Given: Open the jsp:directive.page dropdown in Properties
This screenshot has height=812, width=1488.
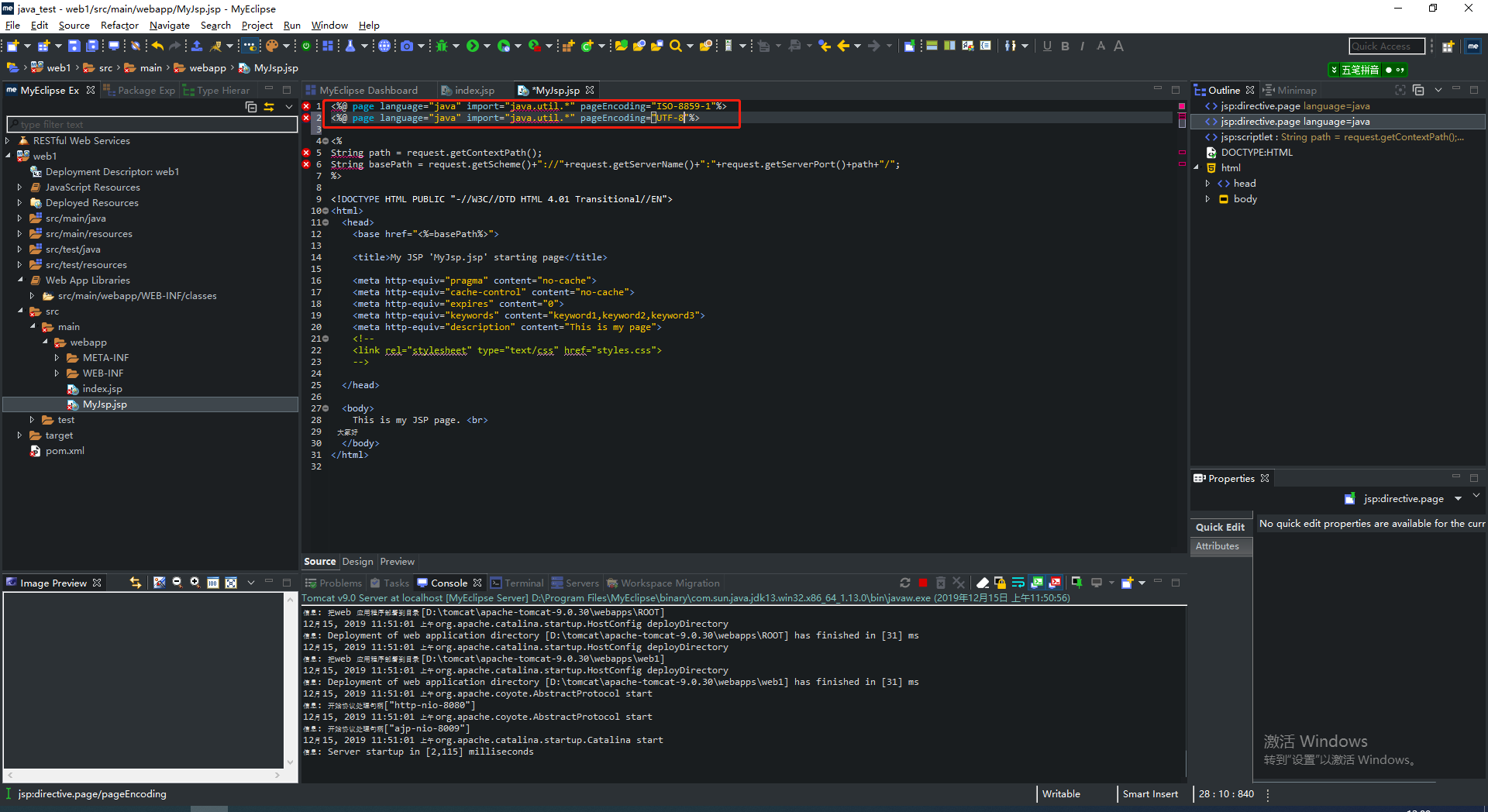Looking at the screenshot, I should tap(1458, 499).
